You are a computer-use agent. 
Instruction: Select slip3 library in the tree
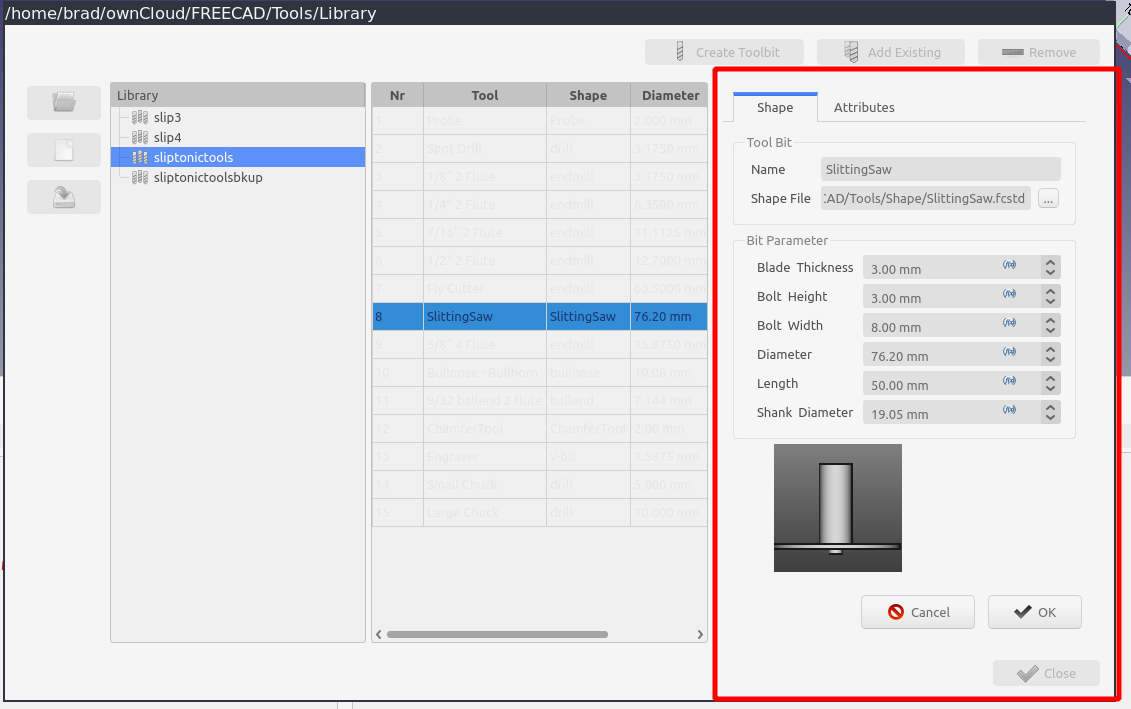tap(167, 117)
